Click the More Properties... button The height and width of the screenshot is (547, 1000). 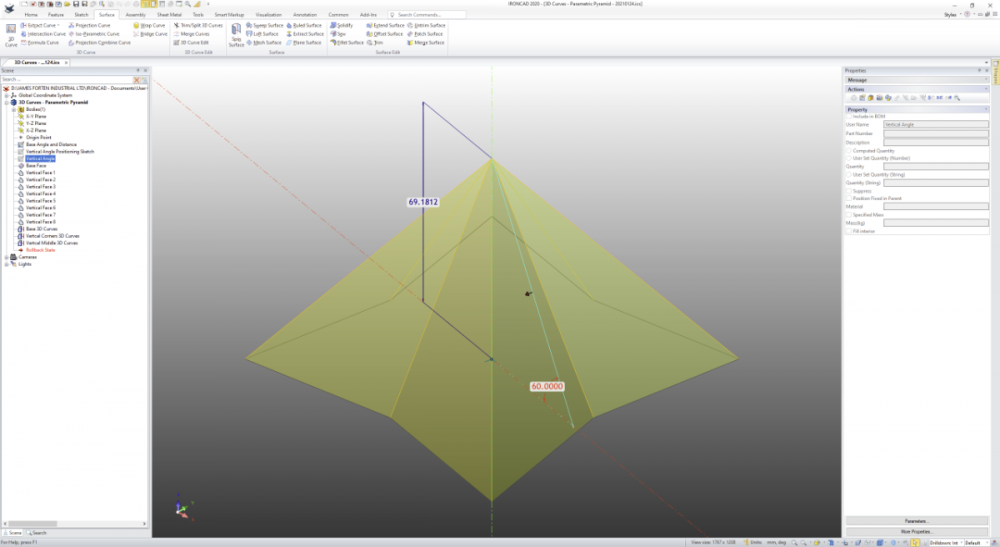(x=916, y=532)
